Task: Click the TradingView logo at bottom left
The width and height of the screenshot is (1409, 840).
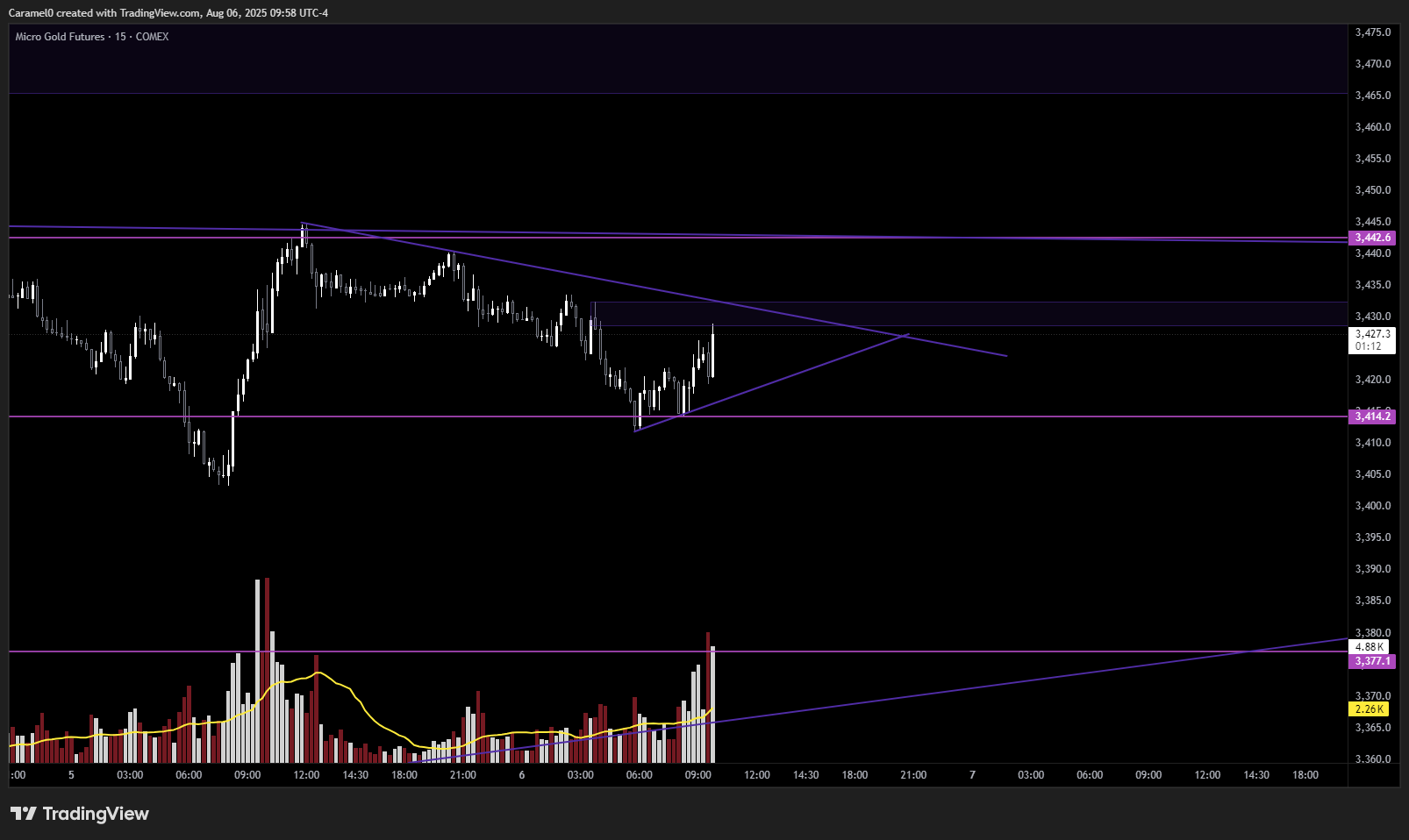Action: click(x=80, y=814)
